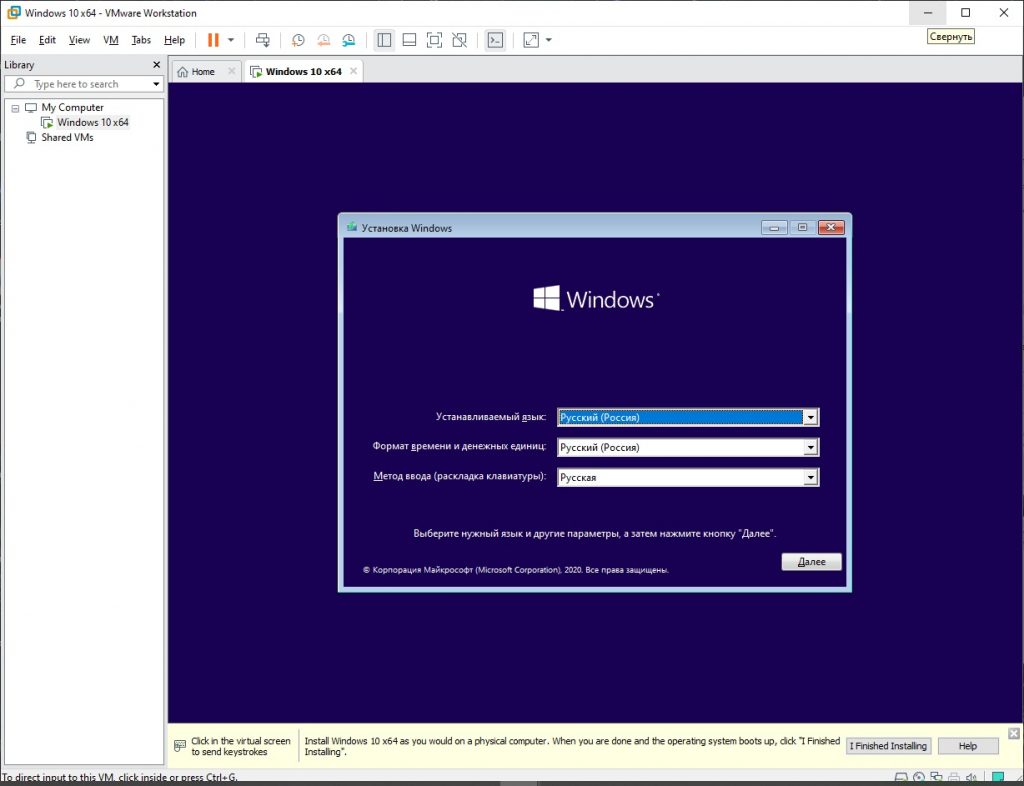
Task: Minimize the Установка Windows dialog
Action: [x=774, y=227]
